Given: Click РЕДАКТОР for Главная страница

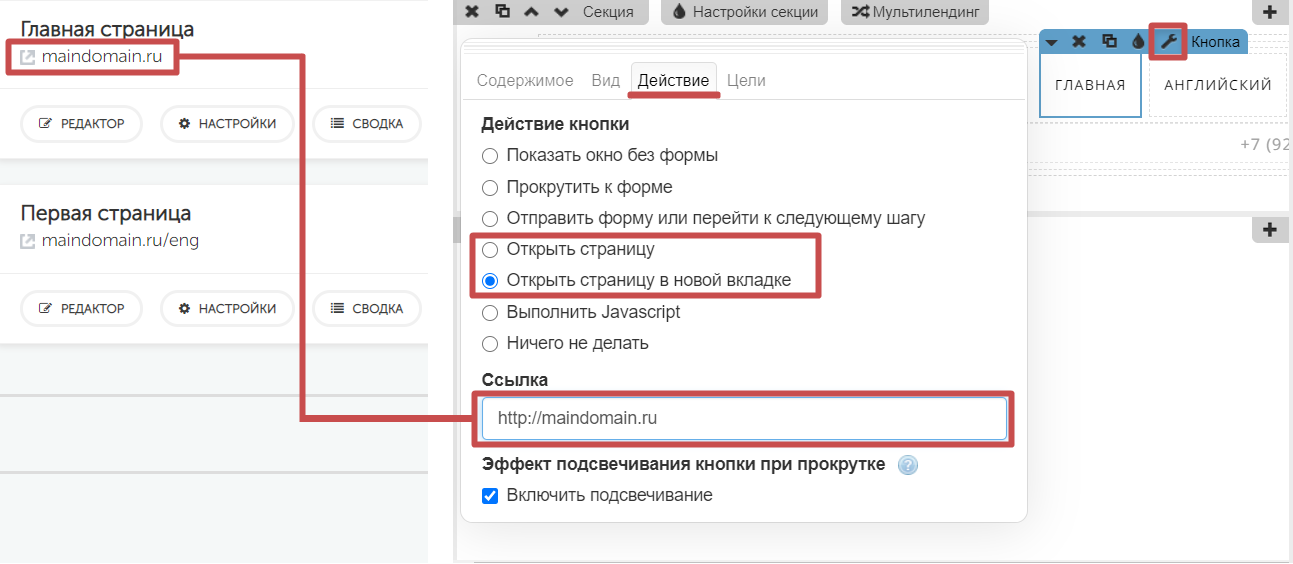Looking at the screenshot, I should point(81,124).
